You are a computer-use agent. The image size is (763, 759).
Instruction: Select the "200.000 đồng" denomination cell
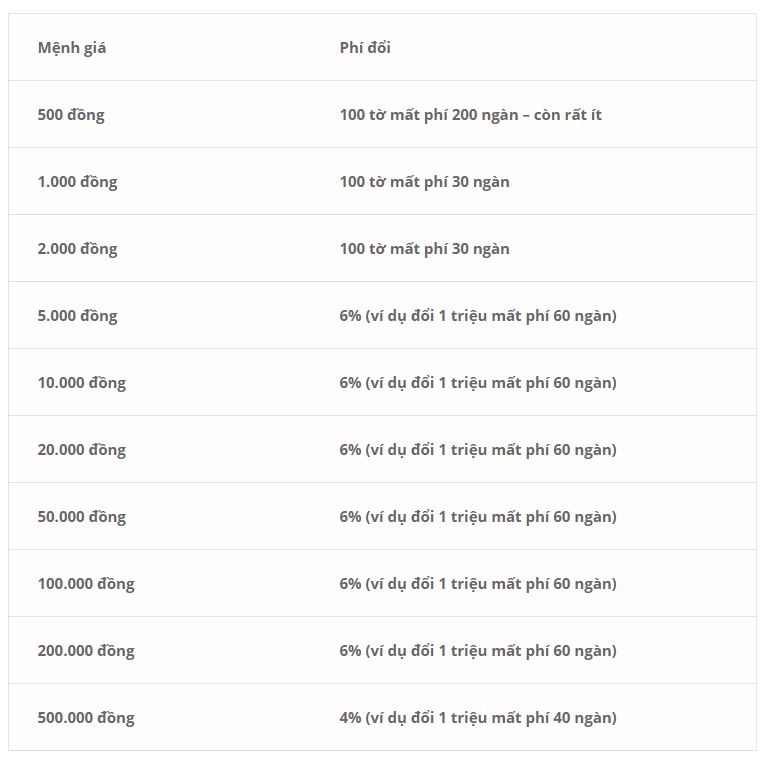click(86, 651)
